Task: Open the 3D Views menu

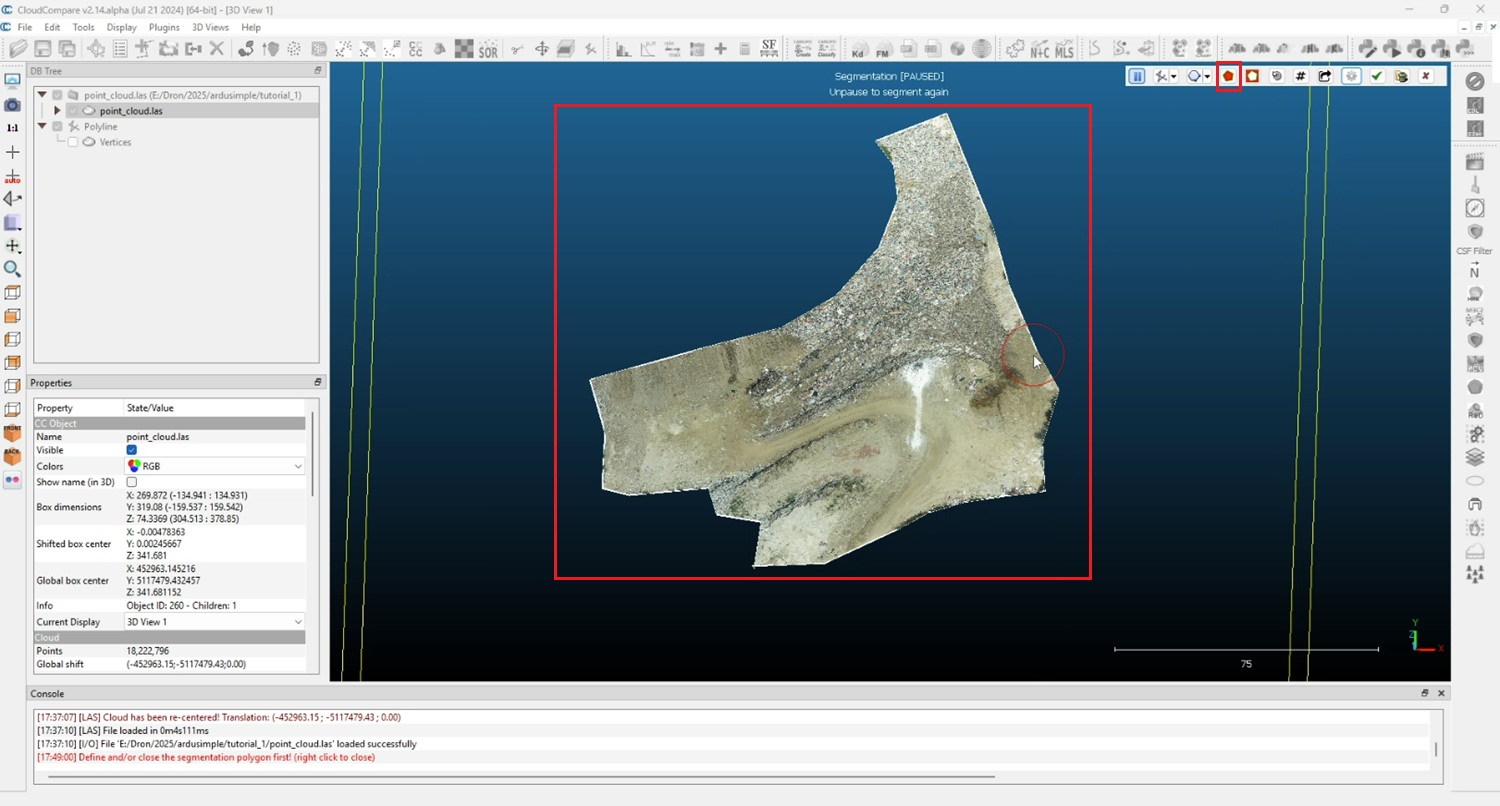Action: (x=210, y=27)
